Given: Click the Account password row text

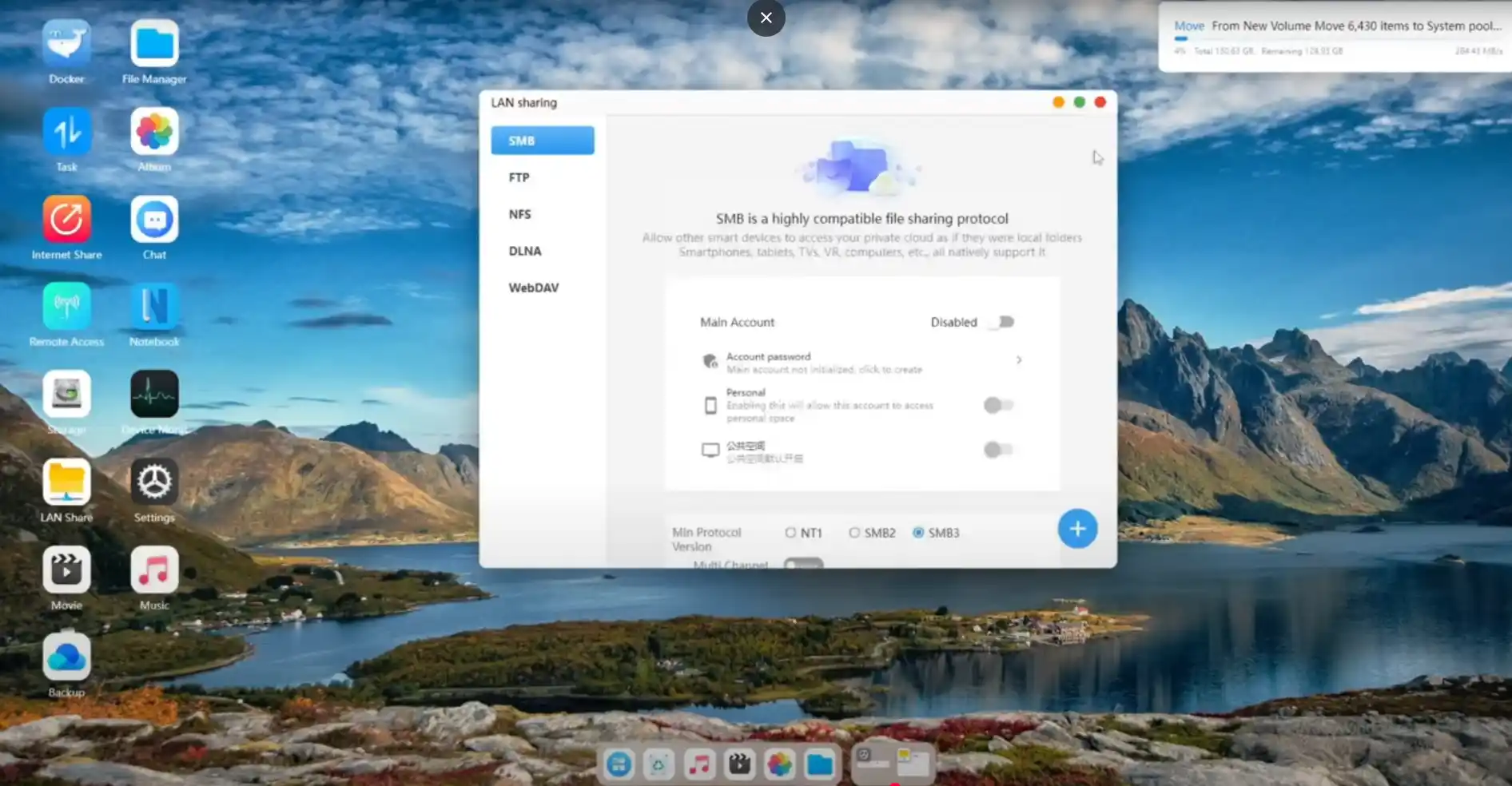Looking at the screenshot, I should click(823, 363).
